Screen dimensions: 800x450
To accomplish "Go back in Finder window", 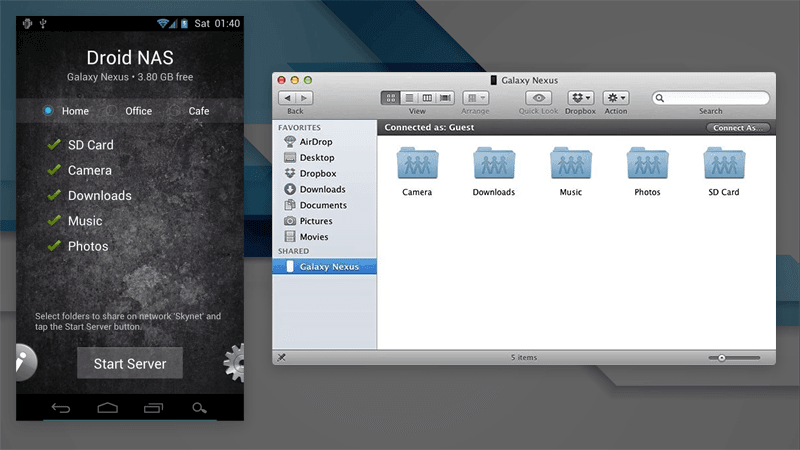I will click(x=287, y=98).
